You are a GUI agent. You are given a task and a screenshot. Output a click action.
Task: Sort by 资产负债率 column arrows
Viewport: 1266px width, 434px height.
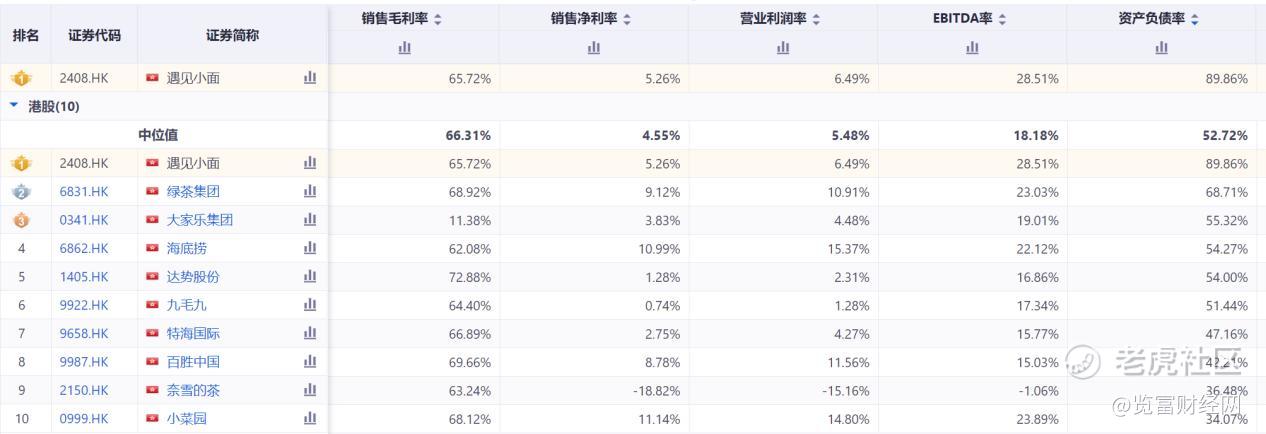point(1195,19)
